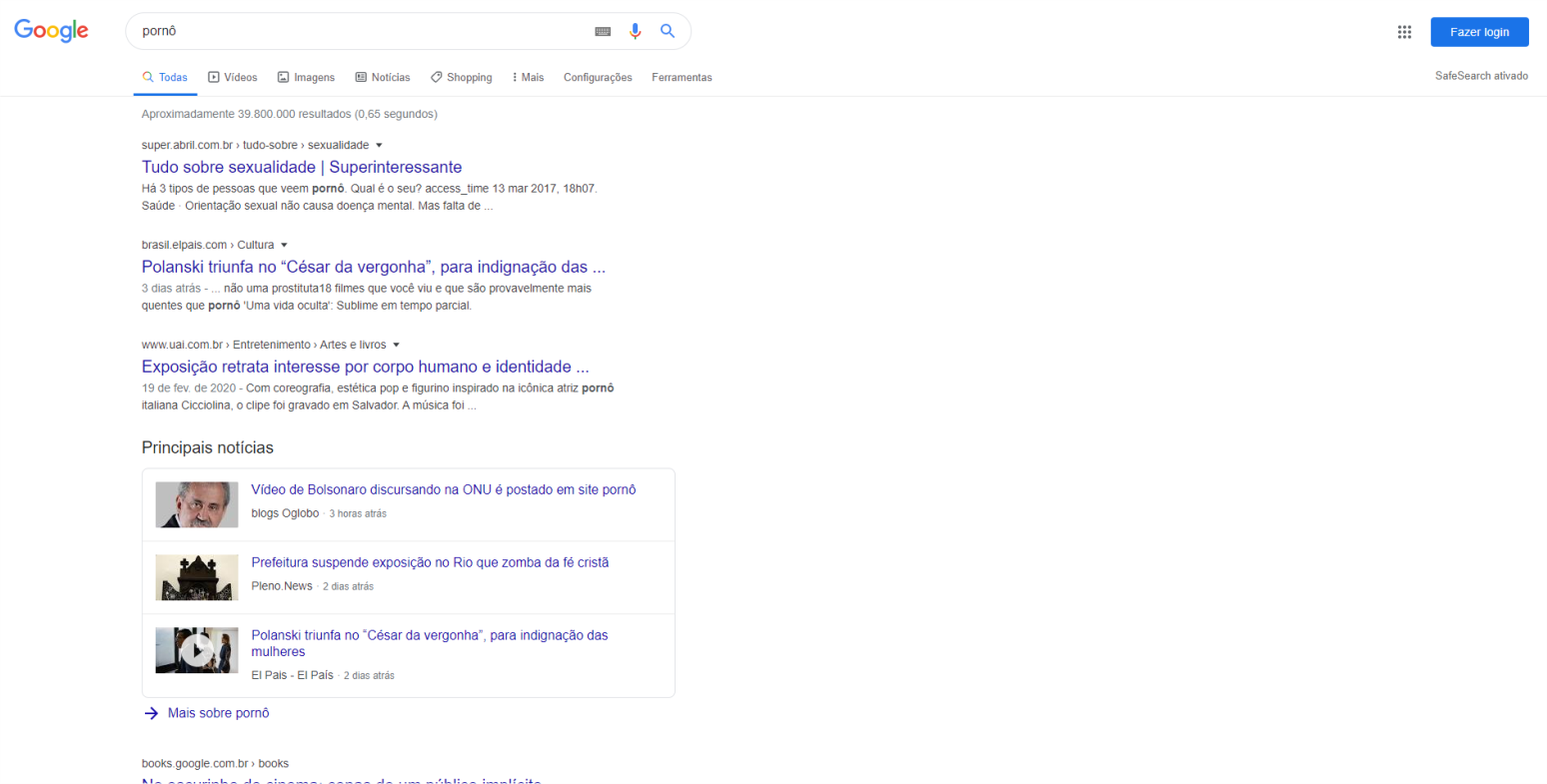The width and height of the screenshot is (1547, 784).
Task: Open the Bolsonaro news thumbnail
Action: (x=197, y=504)
